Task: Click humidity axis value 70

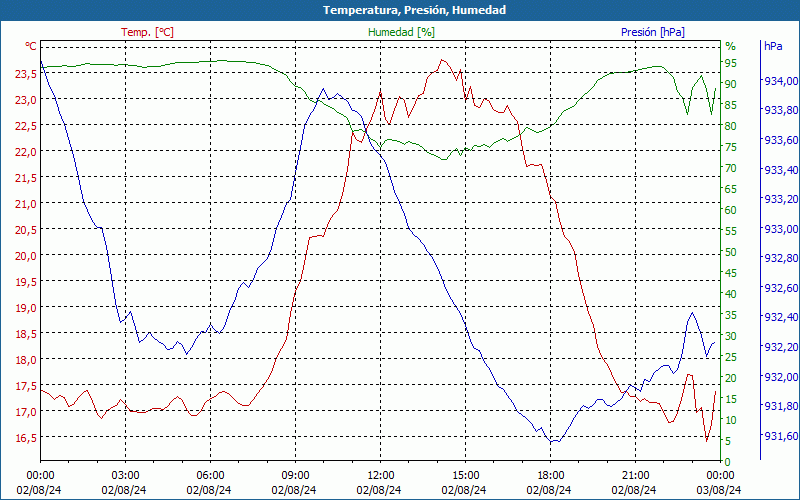Action: (731, 168)
